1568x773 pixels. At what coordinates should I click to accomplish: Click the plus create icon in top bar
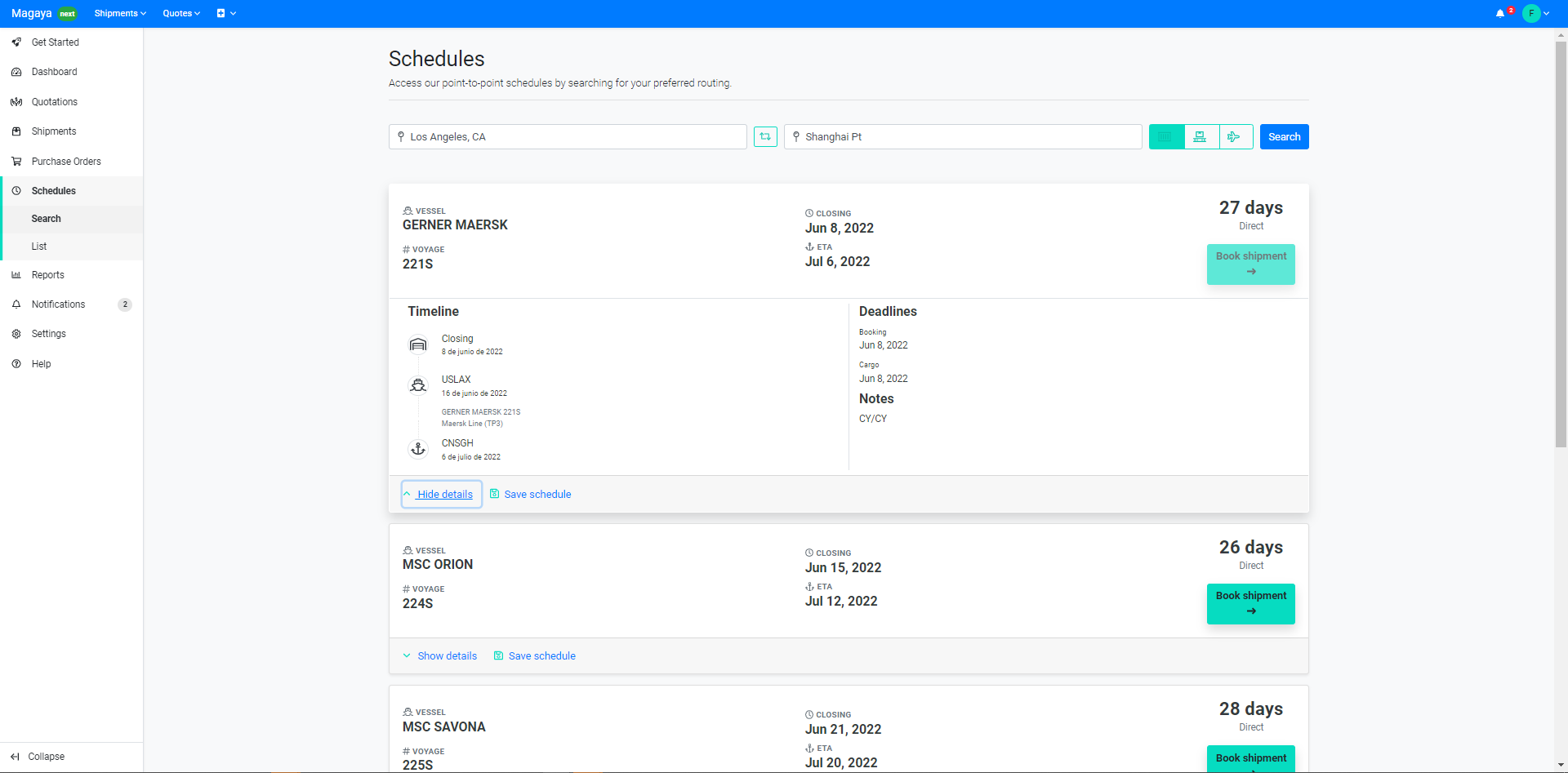point(221,14)
